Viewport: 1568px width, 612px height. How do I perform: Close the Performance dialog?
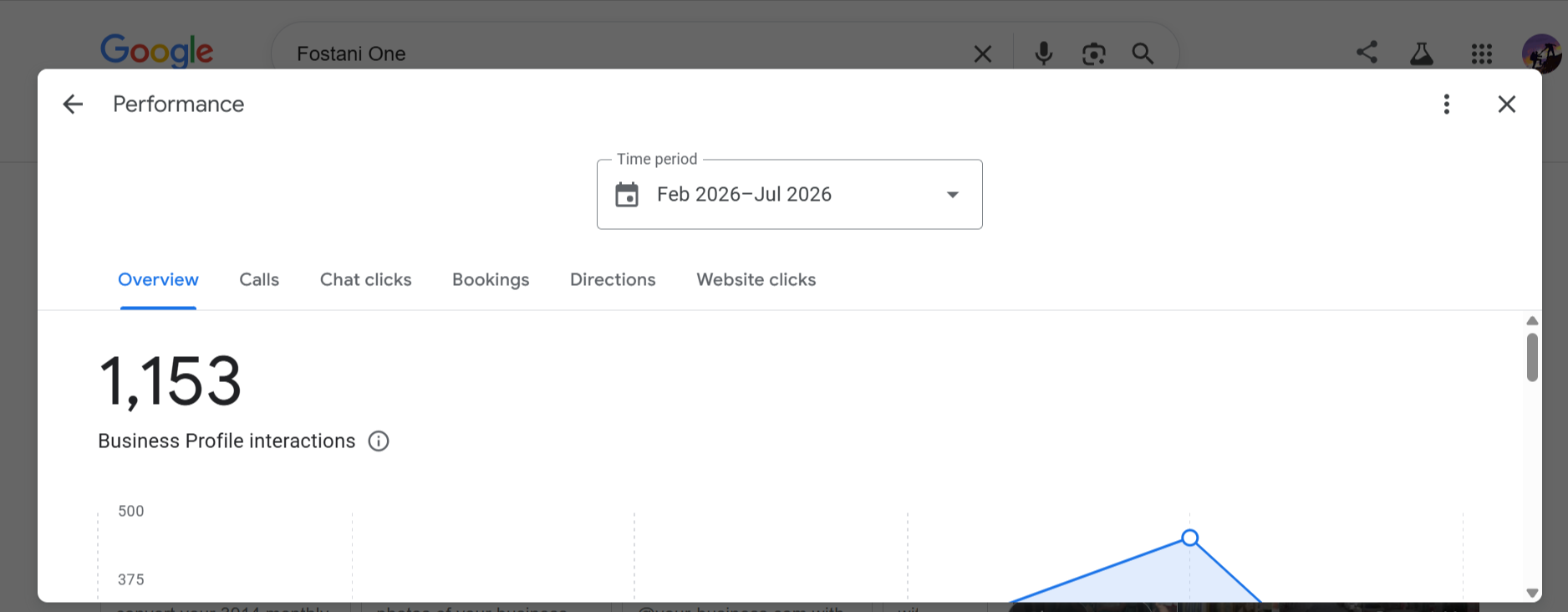click(x=1506, y=104)
